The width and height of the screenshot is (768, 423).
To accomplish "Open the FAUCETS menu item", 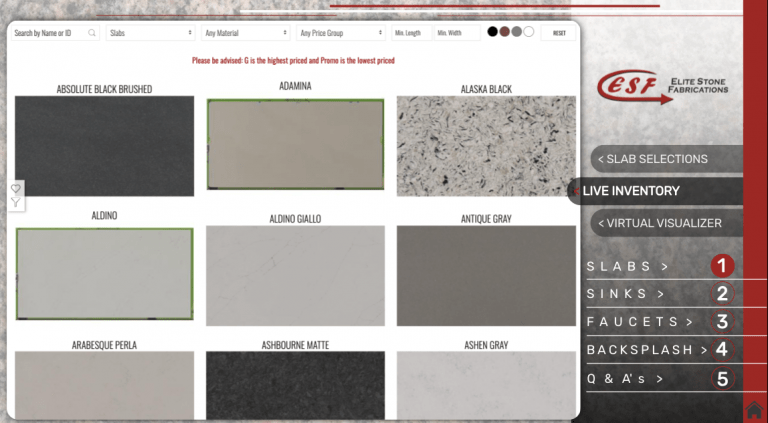I will (640, 322).
